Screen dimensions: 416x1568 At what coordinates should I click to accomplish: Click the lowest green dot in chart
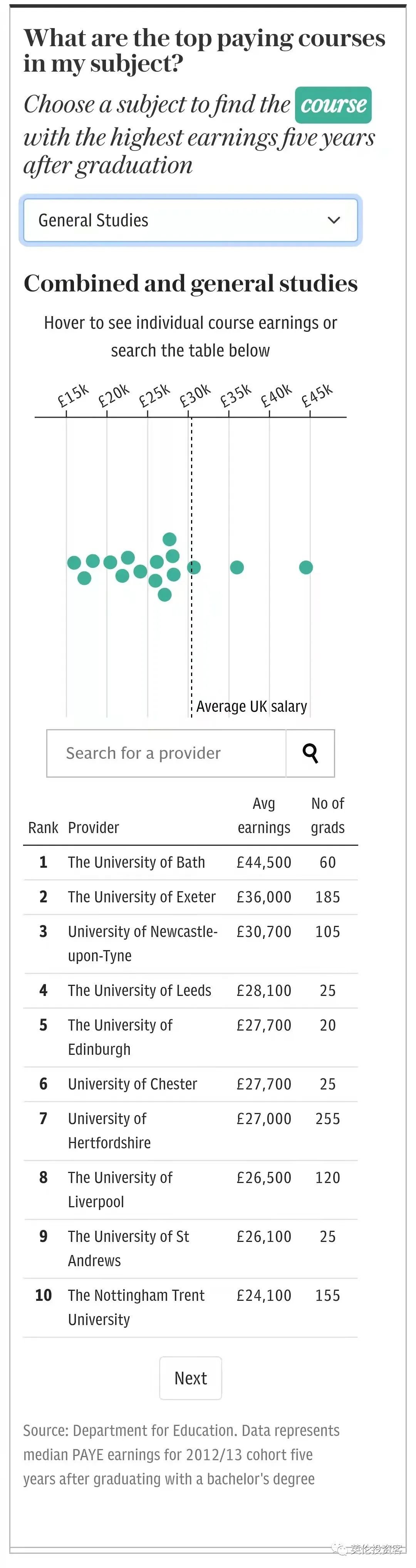164,595
